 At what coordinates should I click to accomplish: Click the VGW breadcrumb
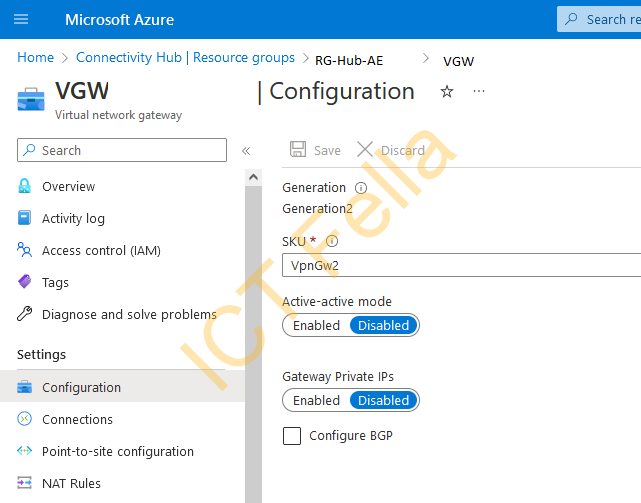click(458, 61)
